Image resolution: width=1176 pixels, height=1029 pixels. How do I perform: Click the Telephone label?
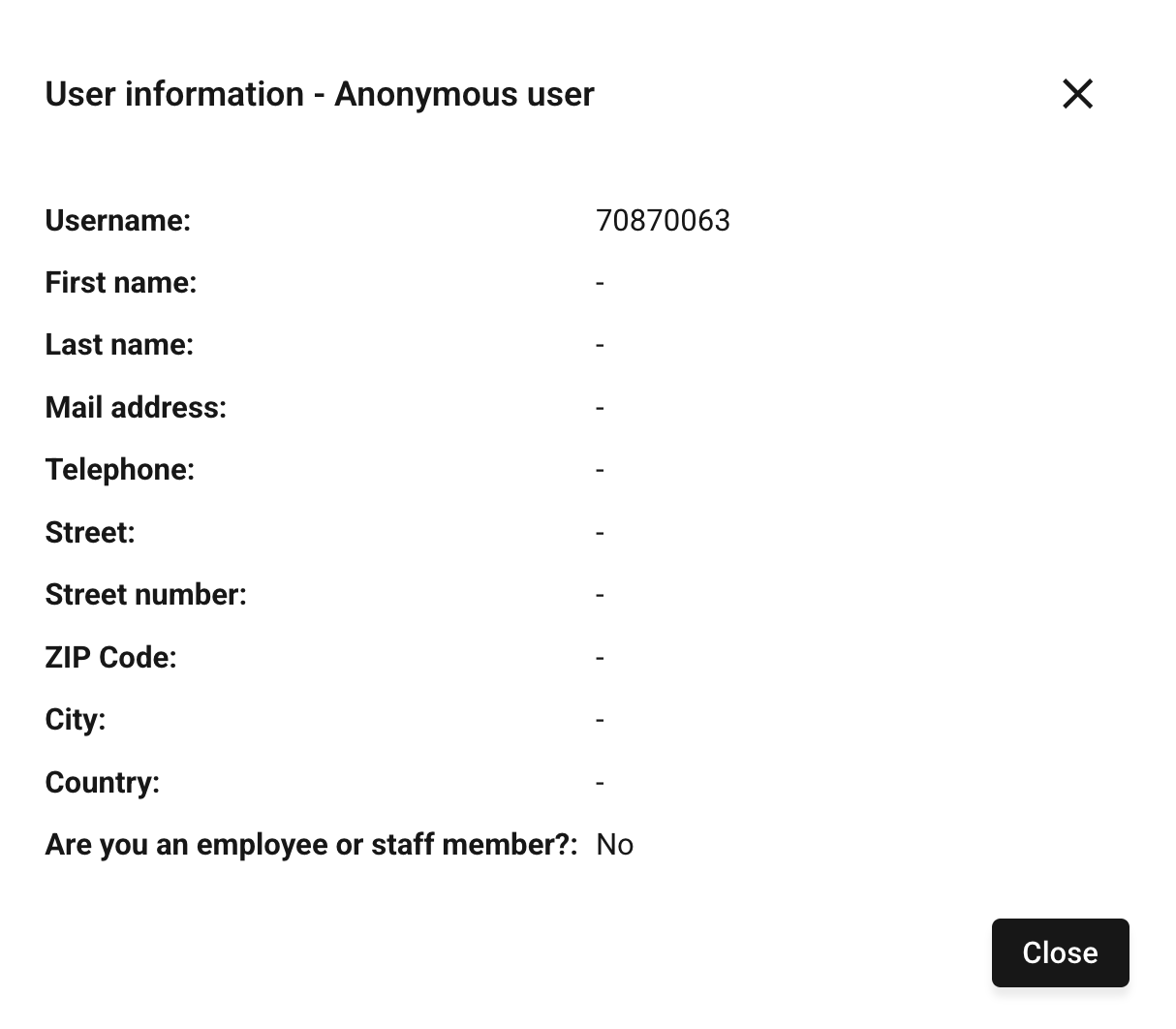120,470
